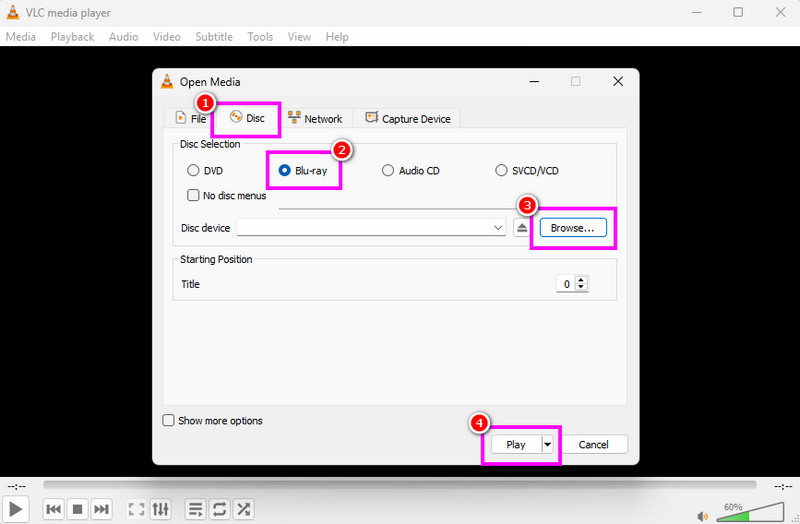Eject the disc with eject button

coord(522,228)
